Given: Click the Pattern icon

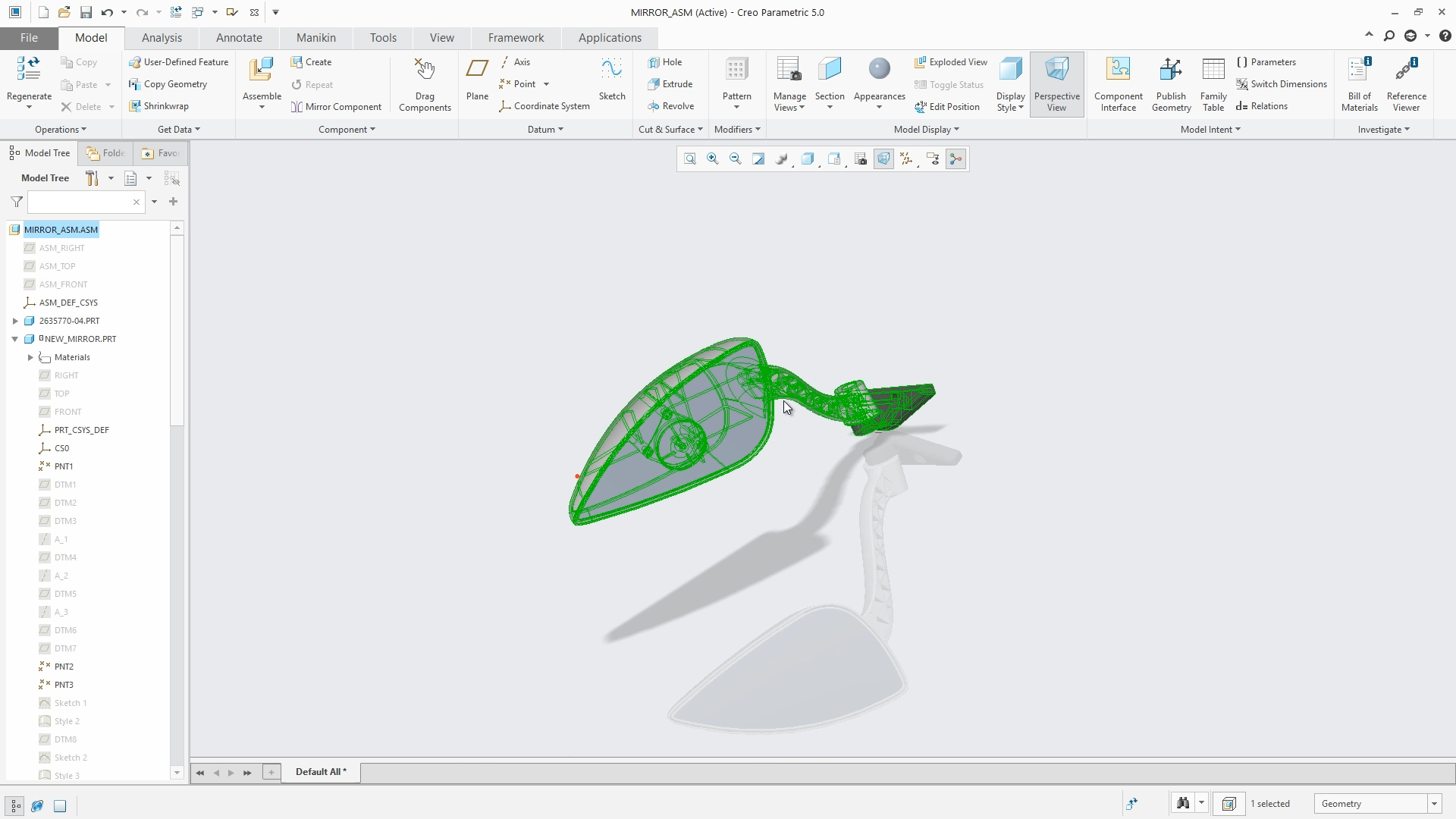Looking at the screenshot, I should tap(736, 69).
